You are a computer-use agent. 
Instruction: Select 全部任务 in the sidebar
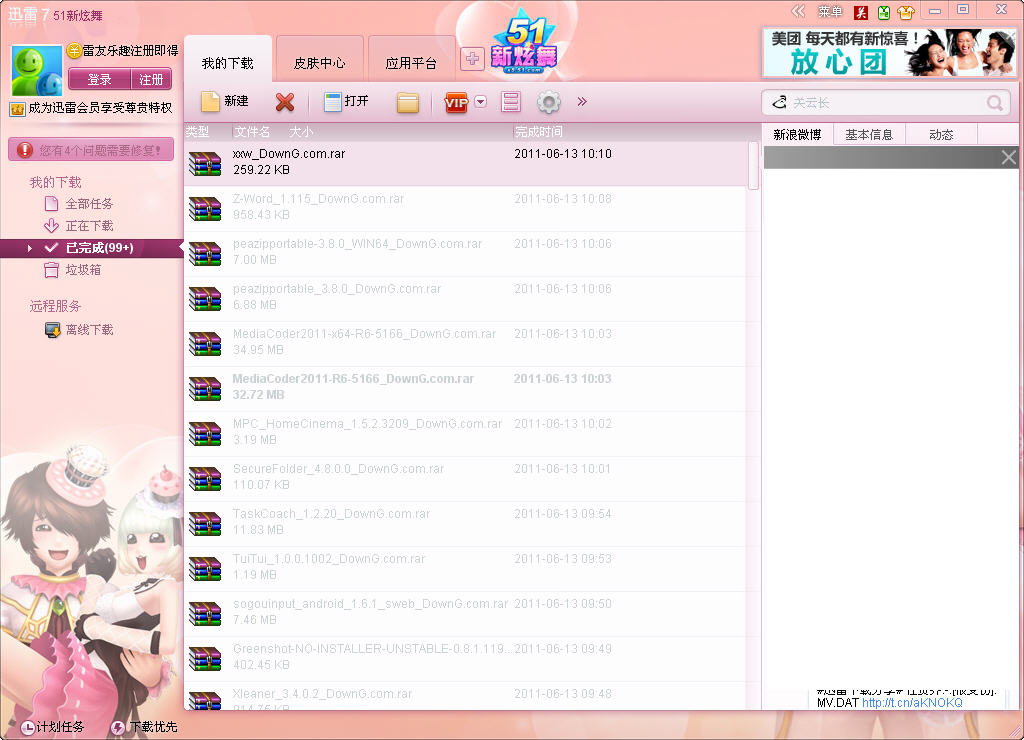[x=89, y=204]
